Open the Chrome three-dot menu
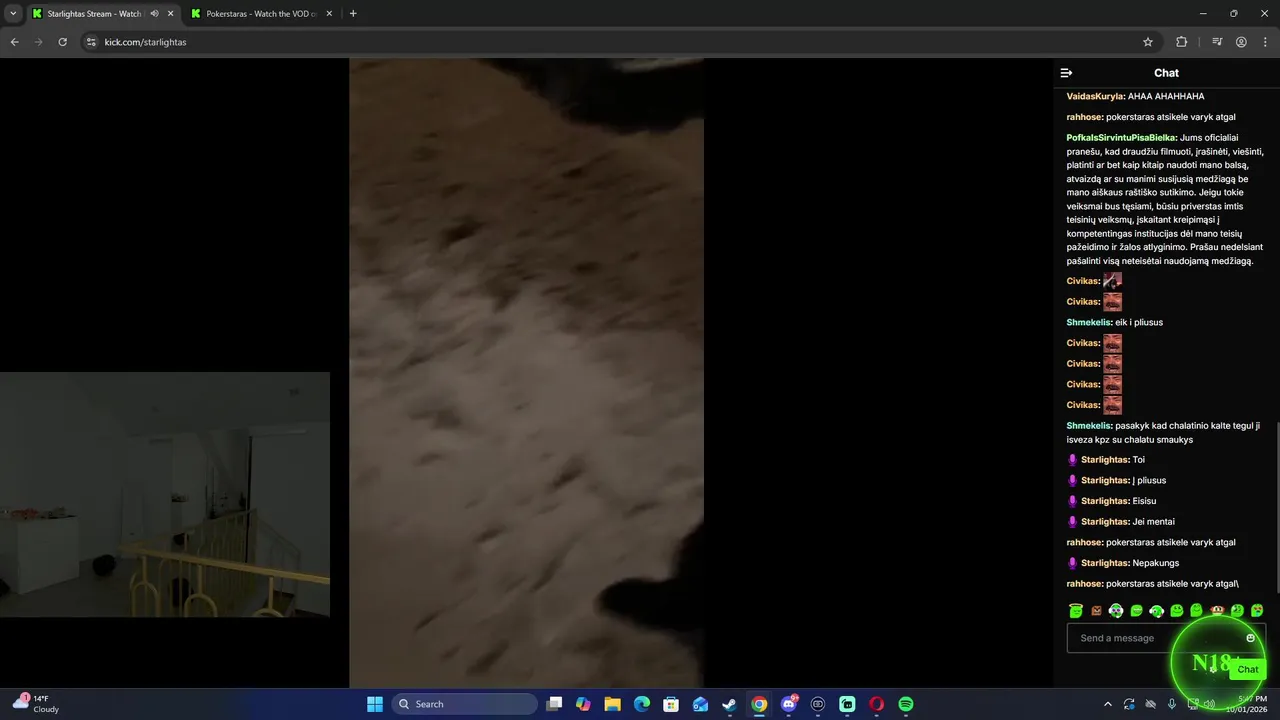Screen dimensions: 1280x720 click(x=1265, y=42)
